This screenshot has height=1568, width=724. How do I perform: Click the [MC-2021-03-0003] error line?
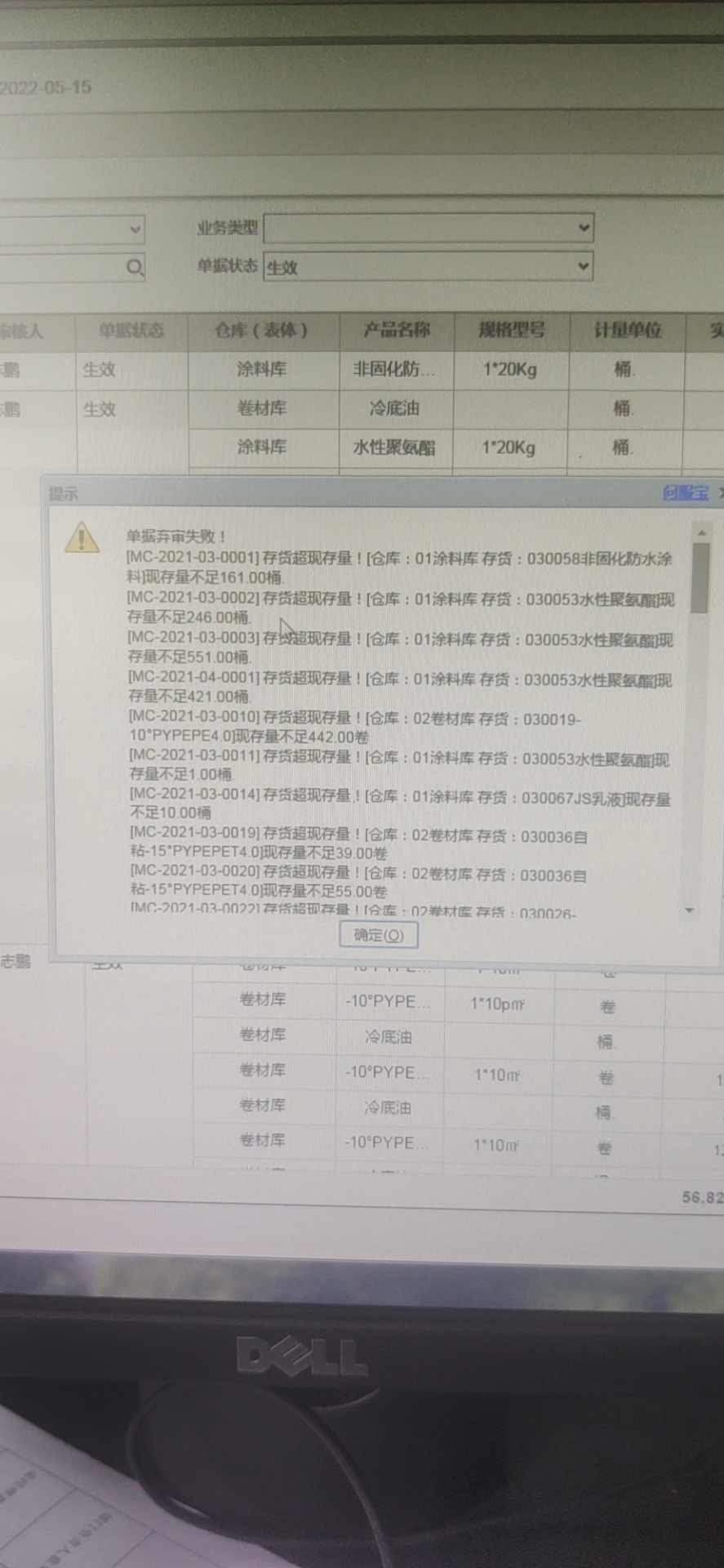pyautogui.click(x=401, y=648)
